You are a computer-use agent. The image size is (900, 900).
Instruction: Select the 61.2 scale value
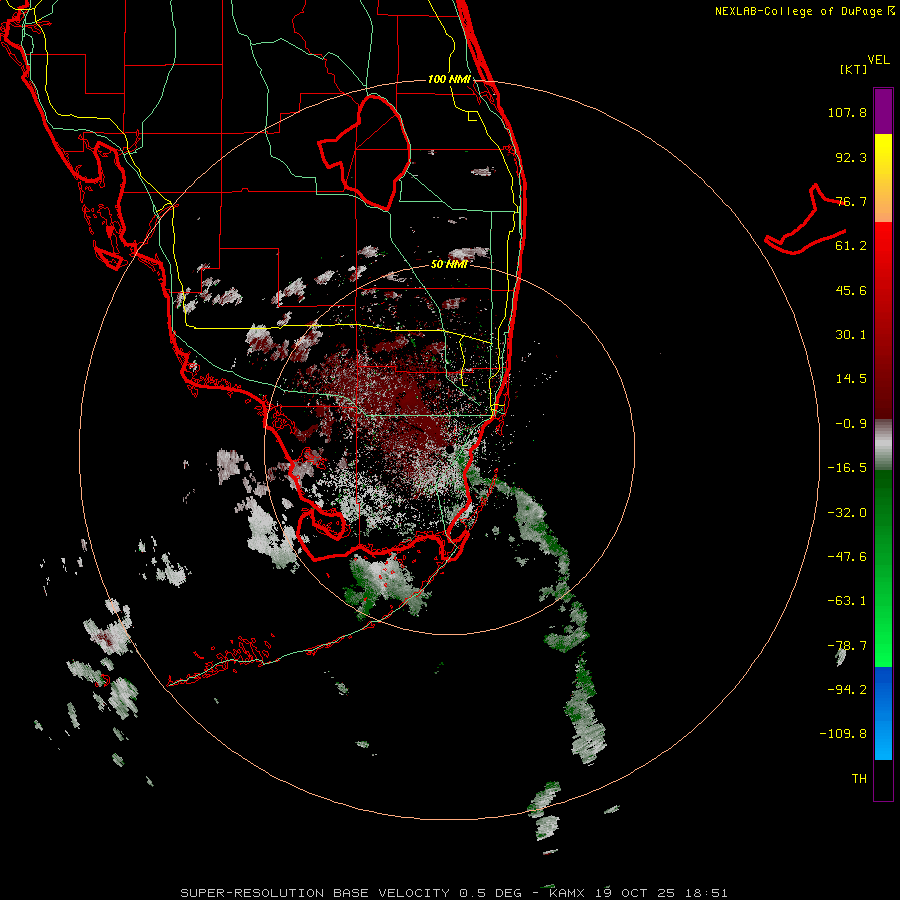click(851, 246)
